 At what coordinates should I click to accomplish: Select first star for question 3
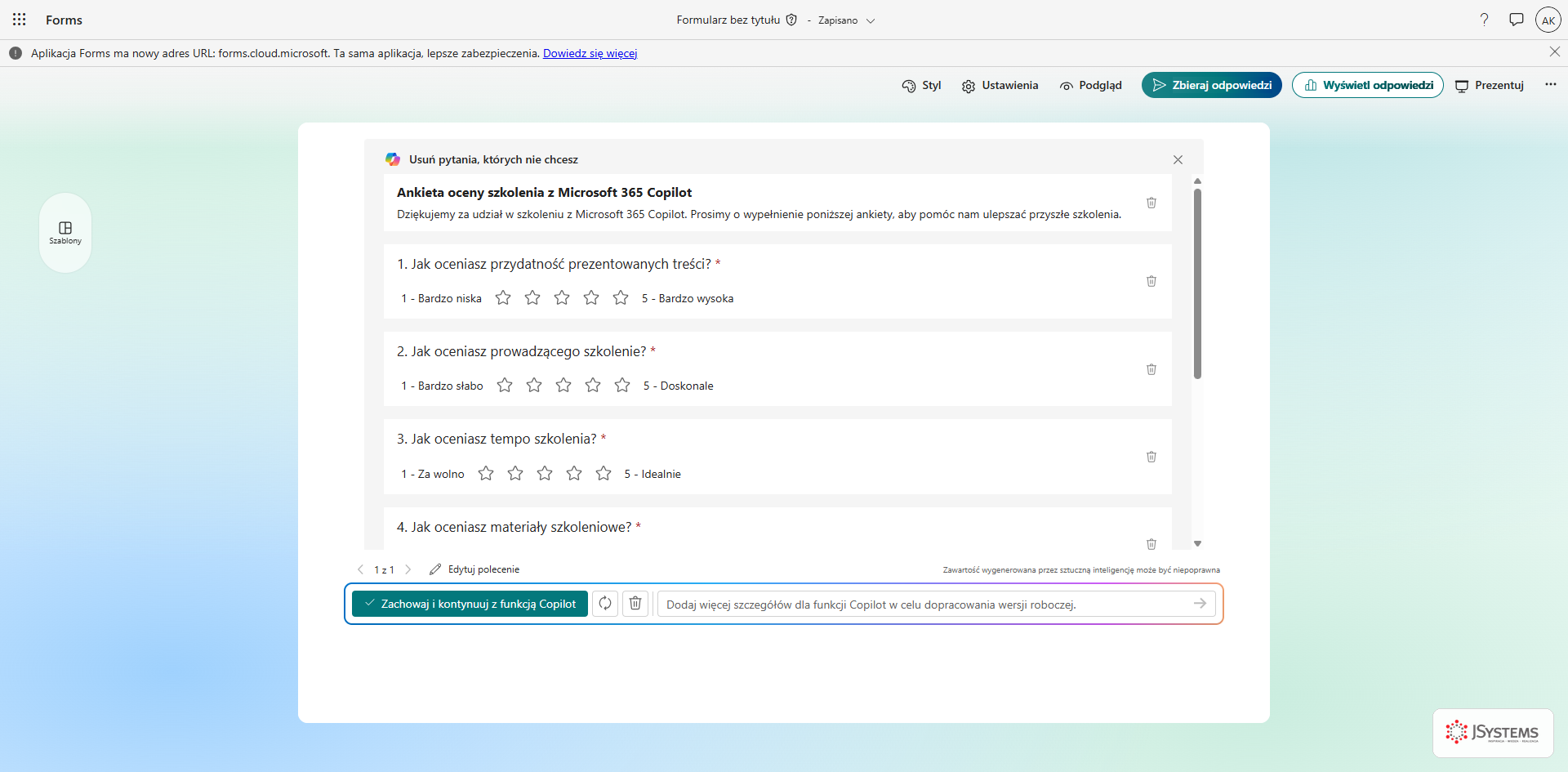[x=486, y=473]
